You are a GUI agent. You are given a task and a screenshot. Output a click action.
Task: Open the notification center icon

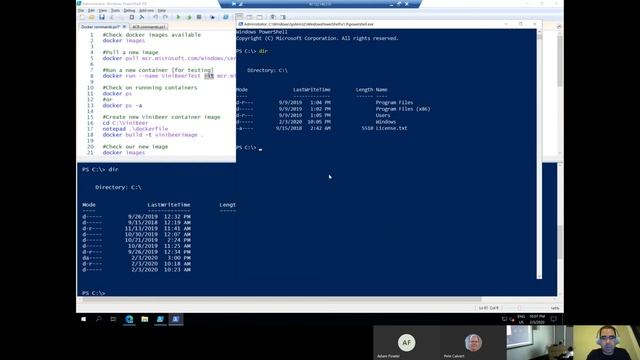coord(554,319)
